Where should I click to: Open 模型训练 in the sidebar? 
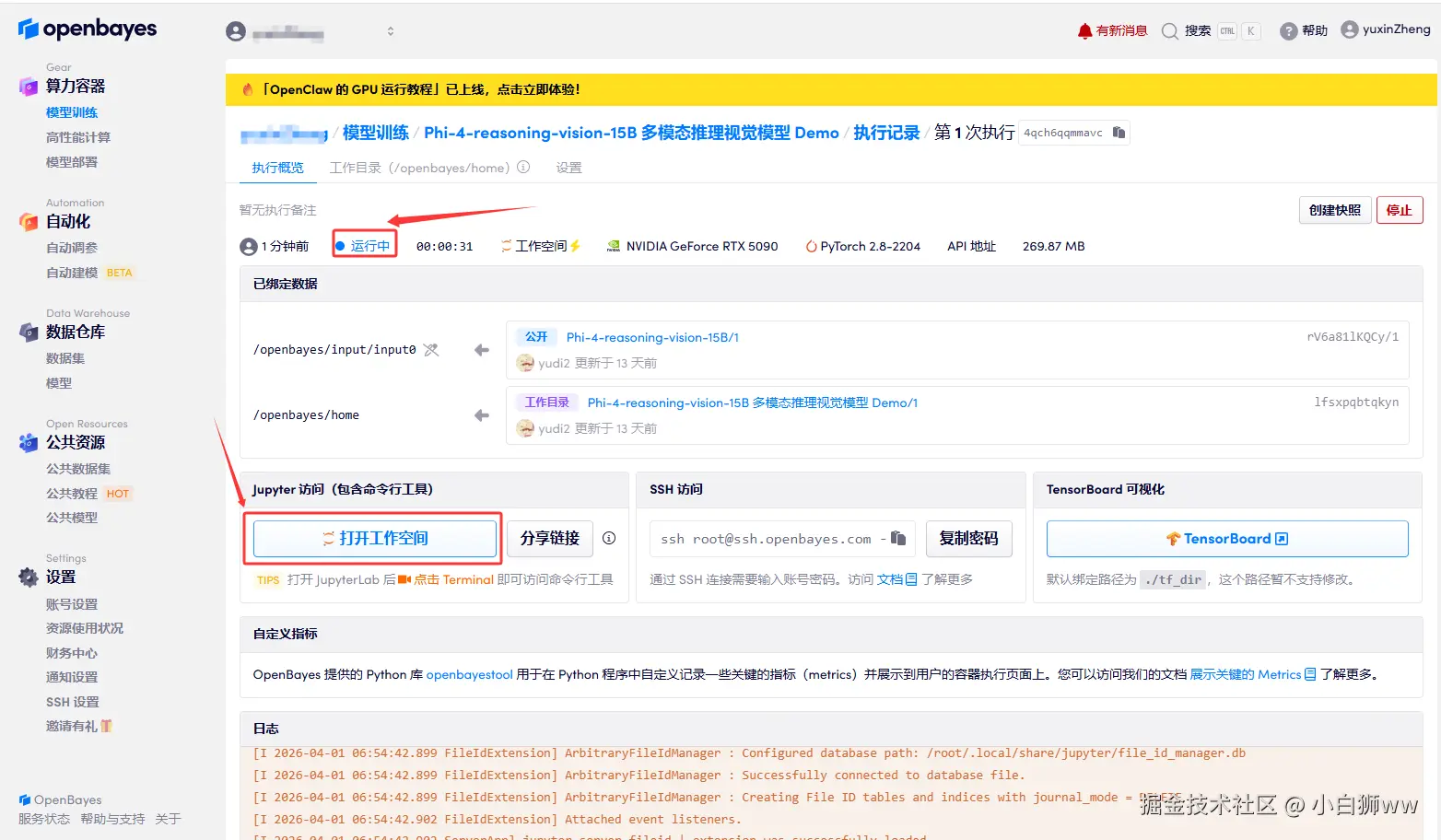click(x=72, y=112)
